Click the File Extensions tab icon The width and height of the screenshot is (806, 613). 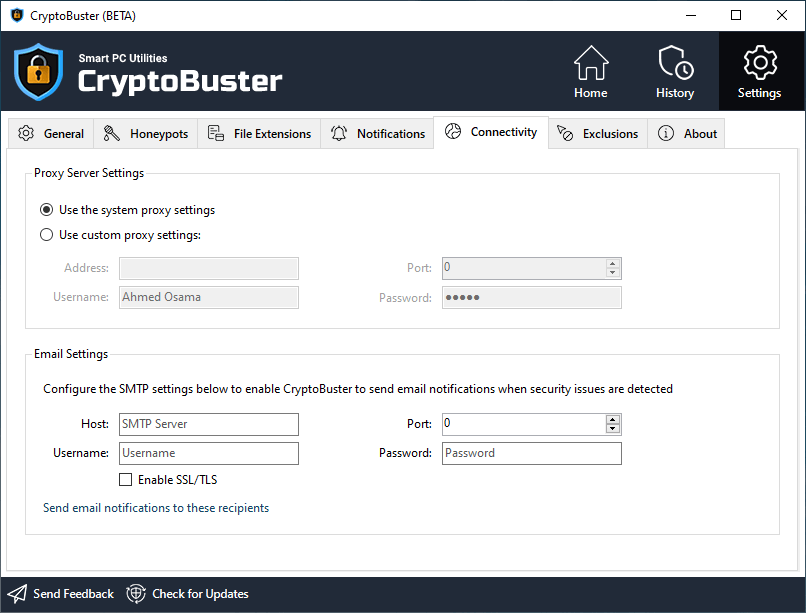click(x=215, y=134)
